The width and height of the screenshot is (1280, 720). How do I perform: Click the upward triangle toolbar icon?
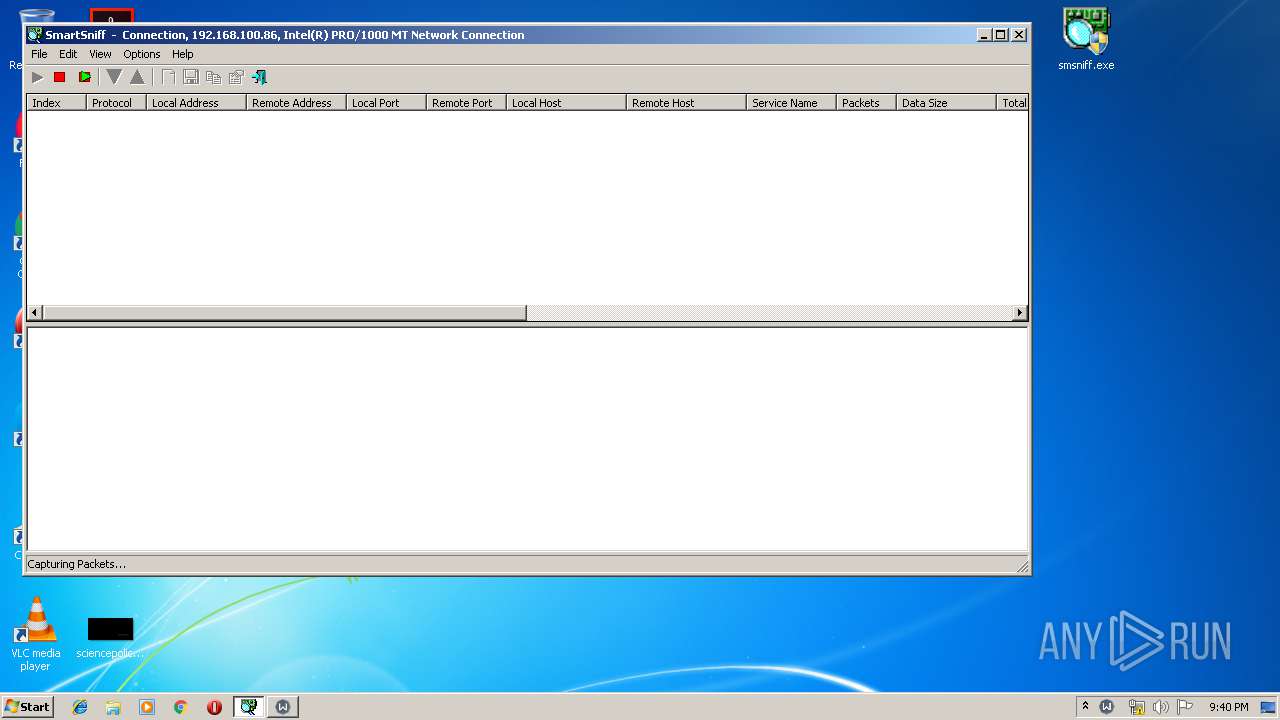(137, 77)
